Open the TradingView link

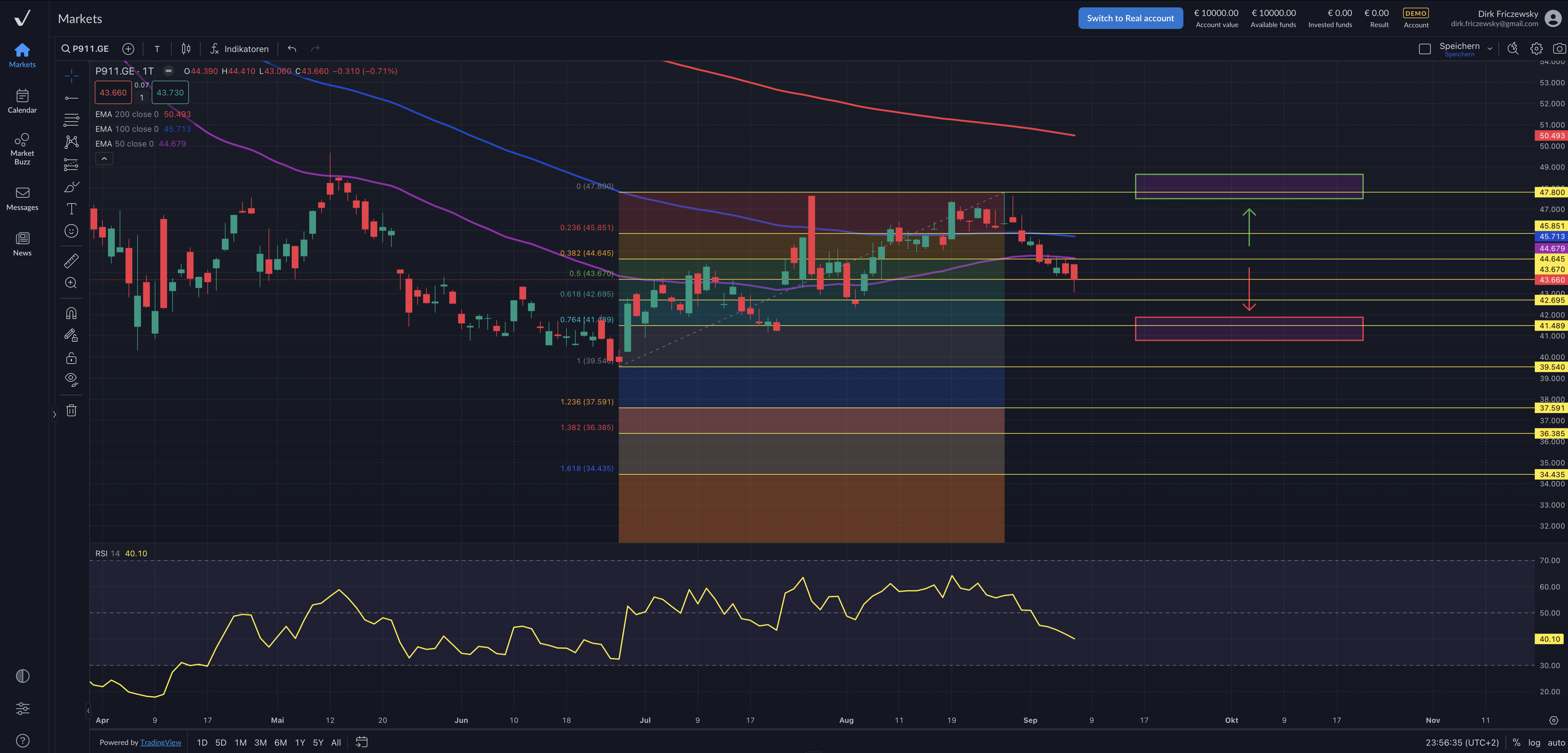161,742
